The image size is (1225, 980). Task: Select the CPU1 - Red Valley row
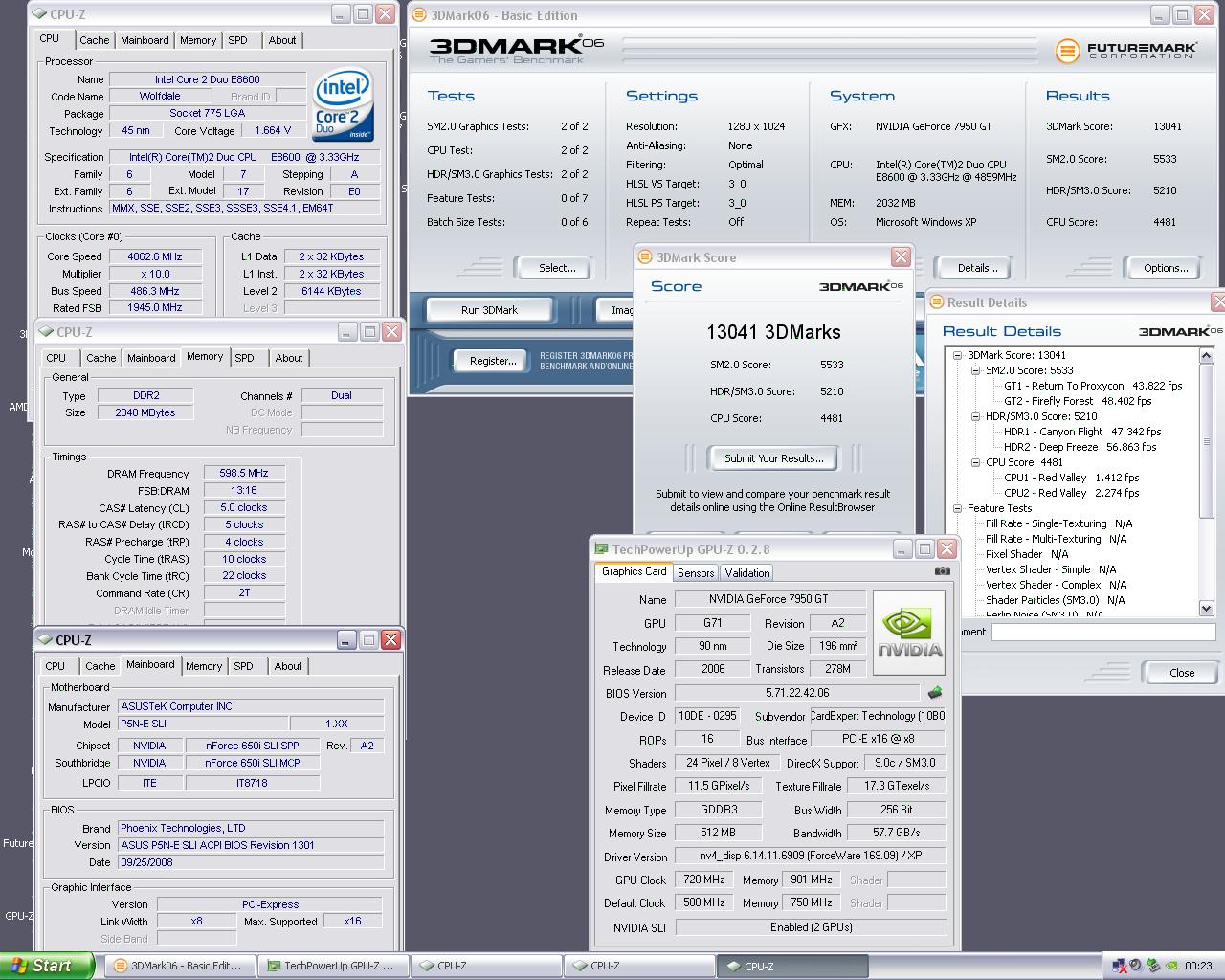tap(1071, 478)
